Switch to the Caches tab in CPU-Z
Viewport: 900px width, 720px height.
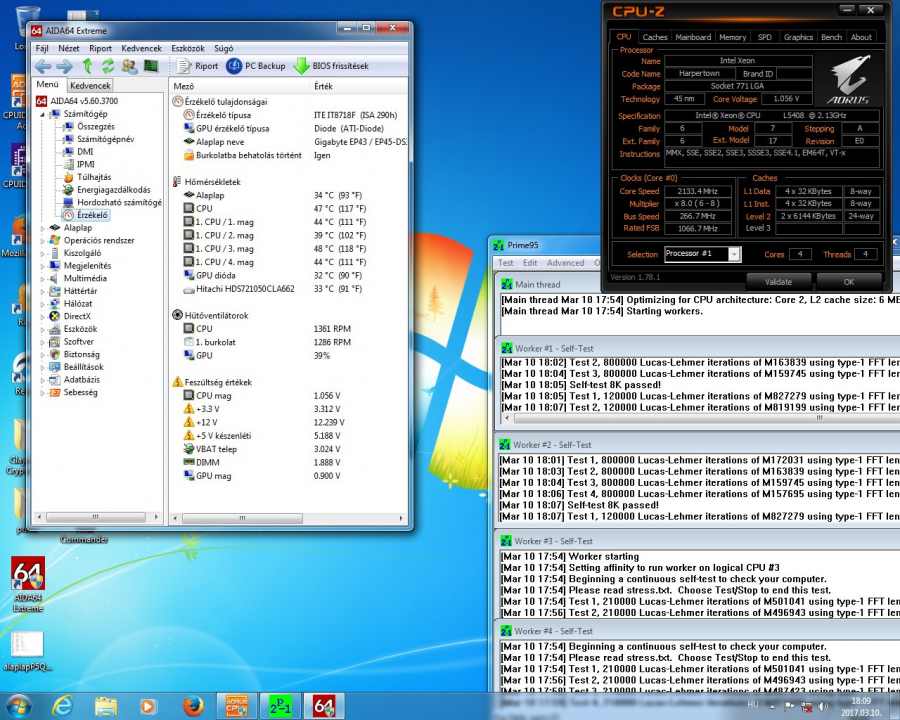(x=654, y=37)
